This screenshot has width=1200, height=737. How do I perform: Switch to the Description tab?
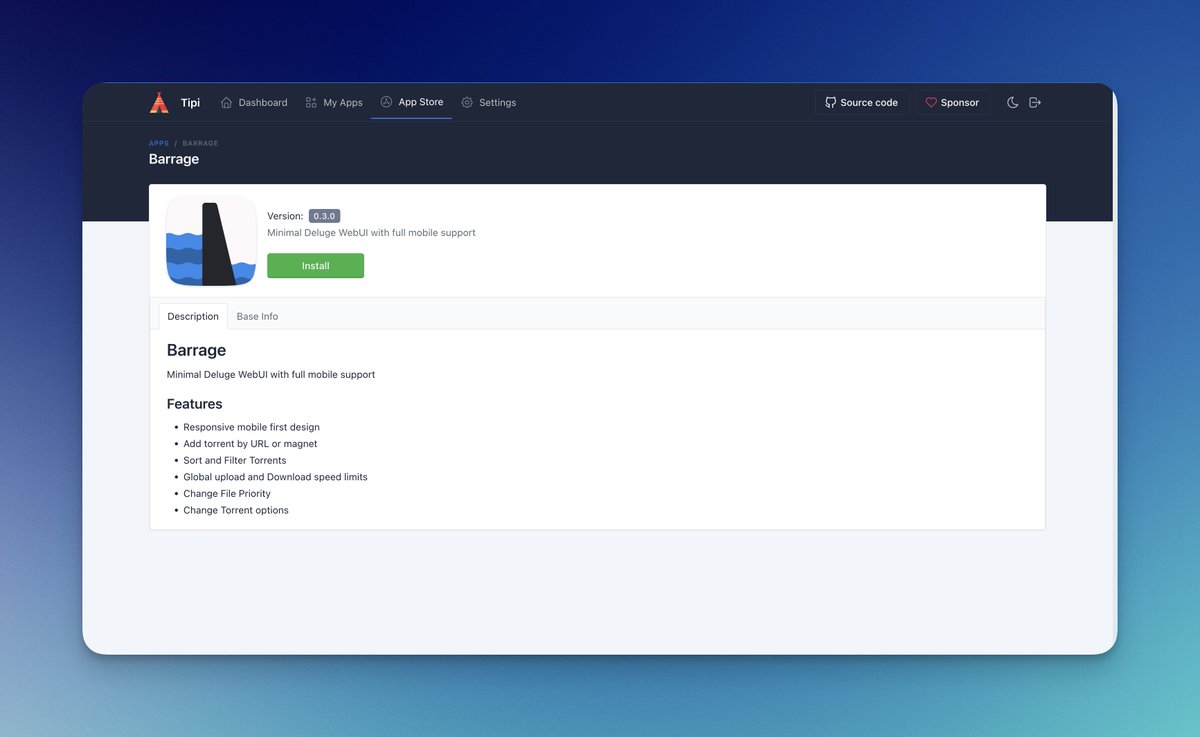click(x=193, y=316)
